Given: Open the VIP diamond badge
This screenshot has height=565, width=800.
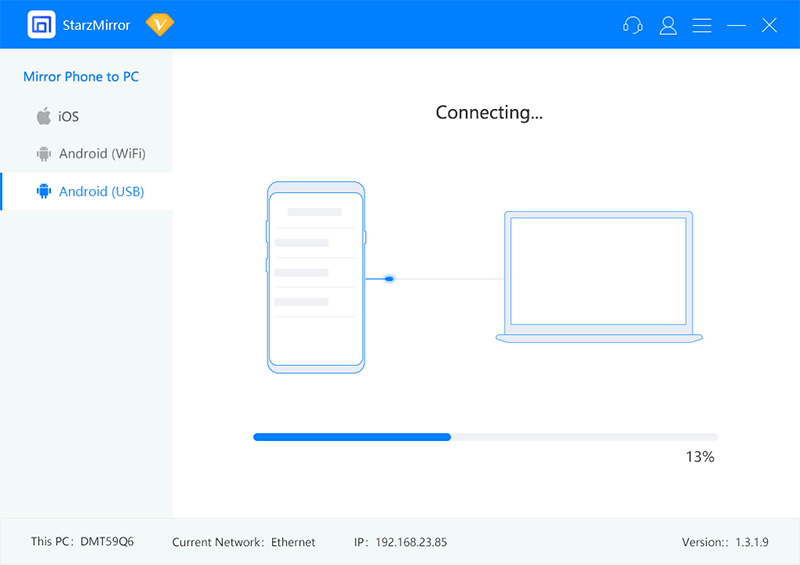Looking at the screenshot, I should tap(160, 24).
